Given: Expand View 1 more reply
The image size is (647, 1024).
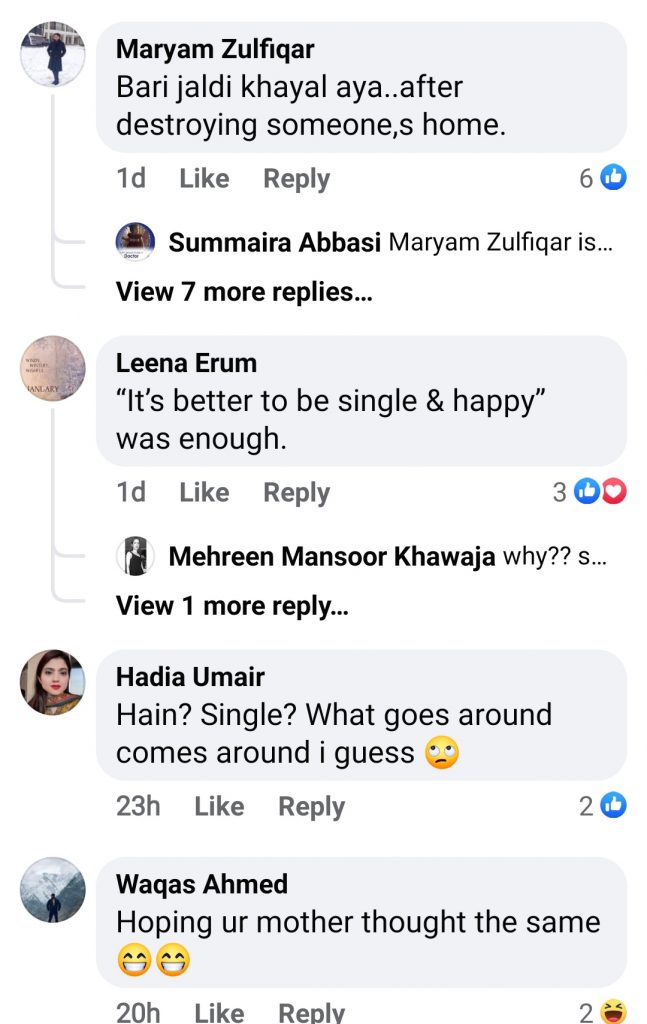Looking at the screenshot, I should click(x=232, y=606).
